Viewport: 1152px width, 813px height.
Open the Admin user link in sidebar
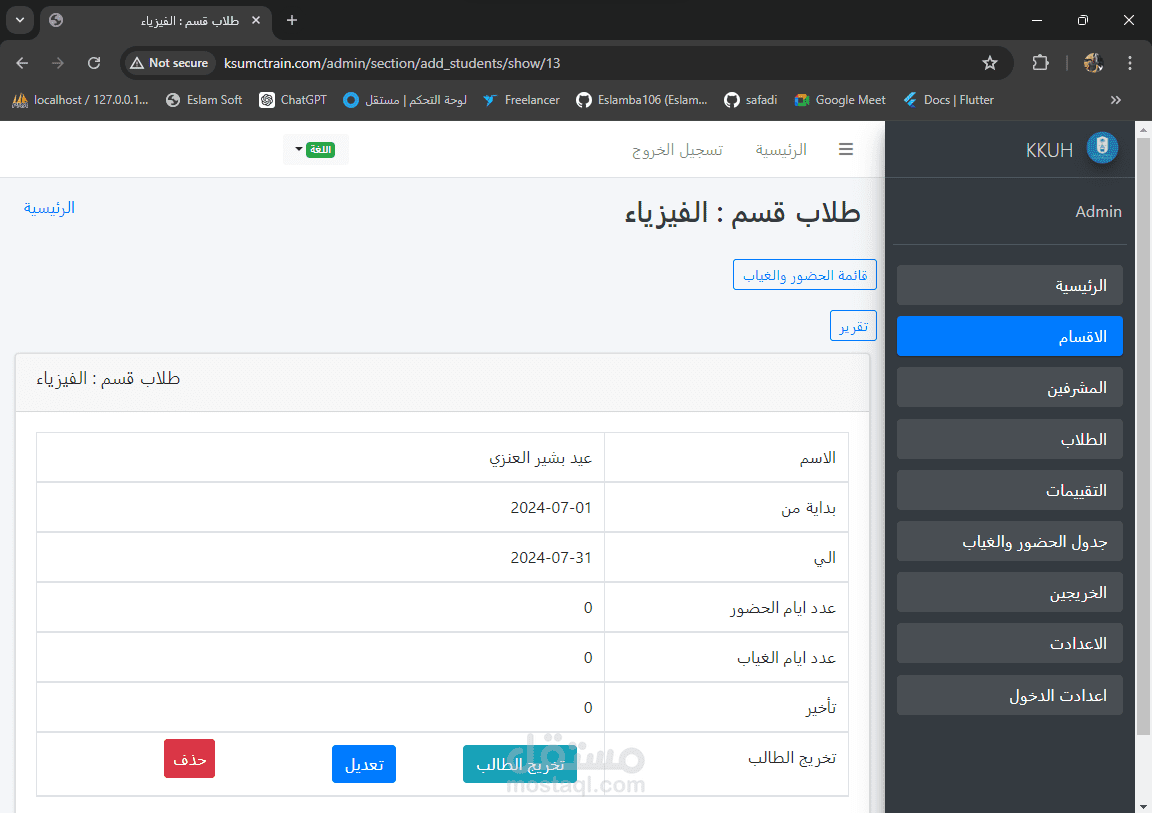click(x=1098, y=212)
